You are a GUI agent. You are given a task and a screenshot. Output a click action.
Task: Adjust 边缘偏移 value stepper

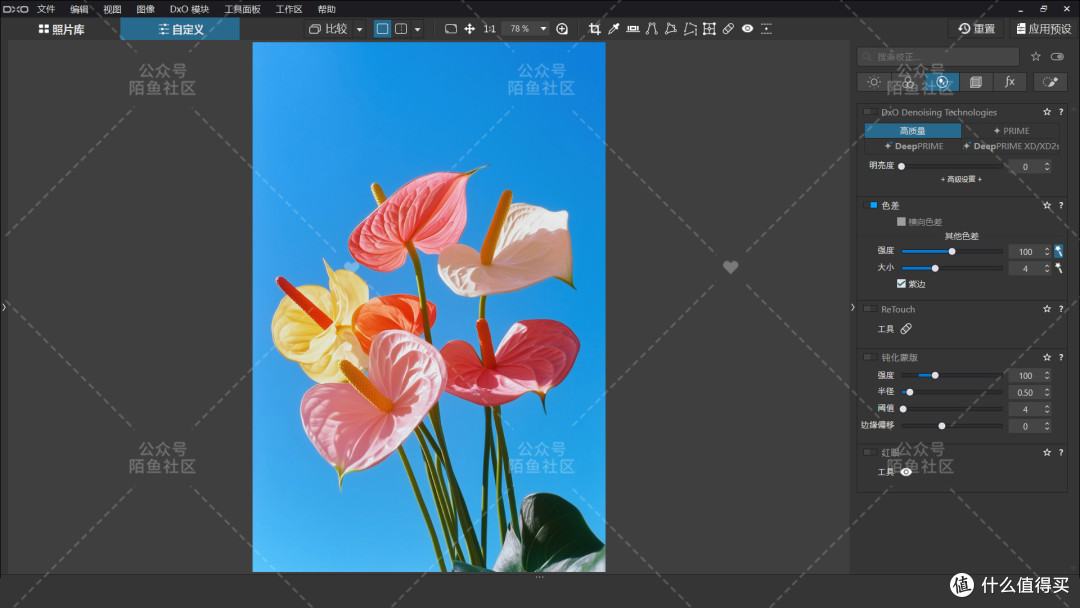point(1047,427)
